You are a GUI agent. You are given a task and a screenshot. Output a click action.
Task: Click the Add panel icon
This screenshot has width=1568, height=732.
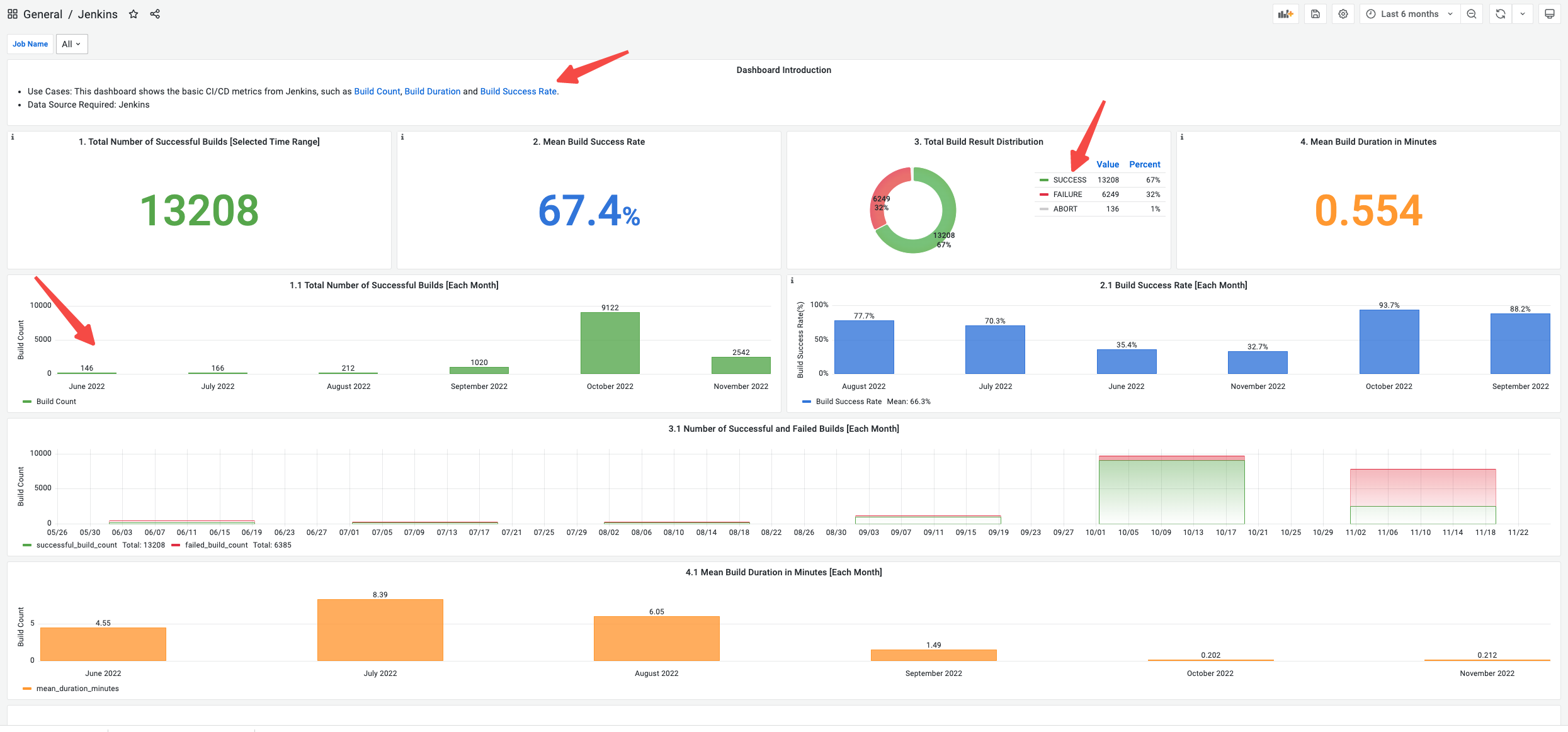pos(1285,14)
